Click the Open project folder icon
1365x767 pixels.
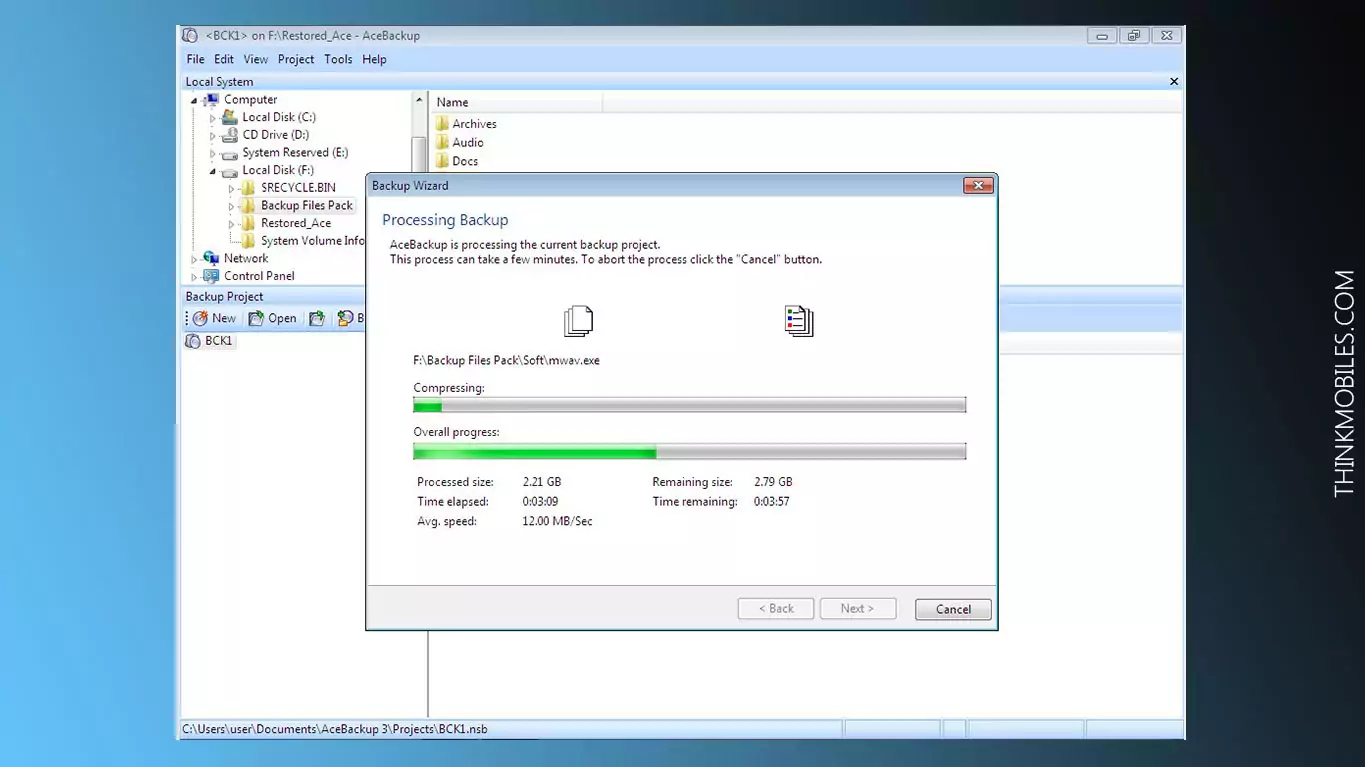[256, 318]
